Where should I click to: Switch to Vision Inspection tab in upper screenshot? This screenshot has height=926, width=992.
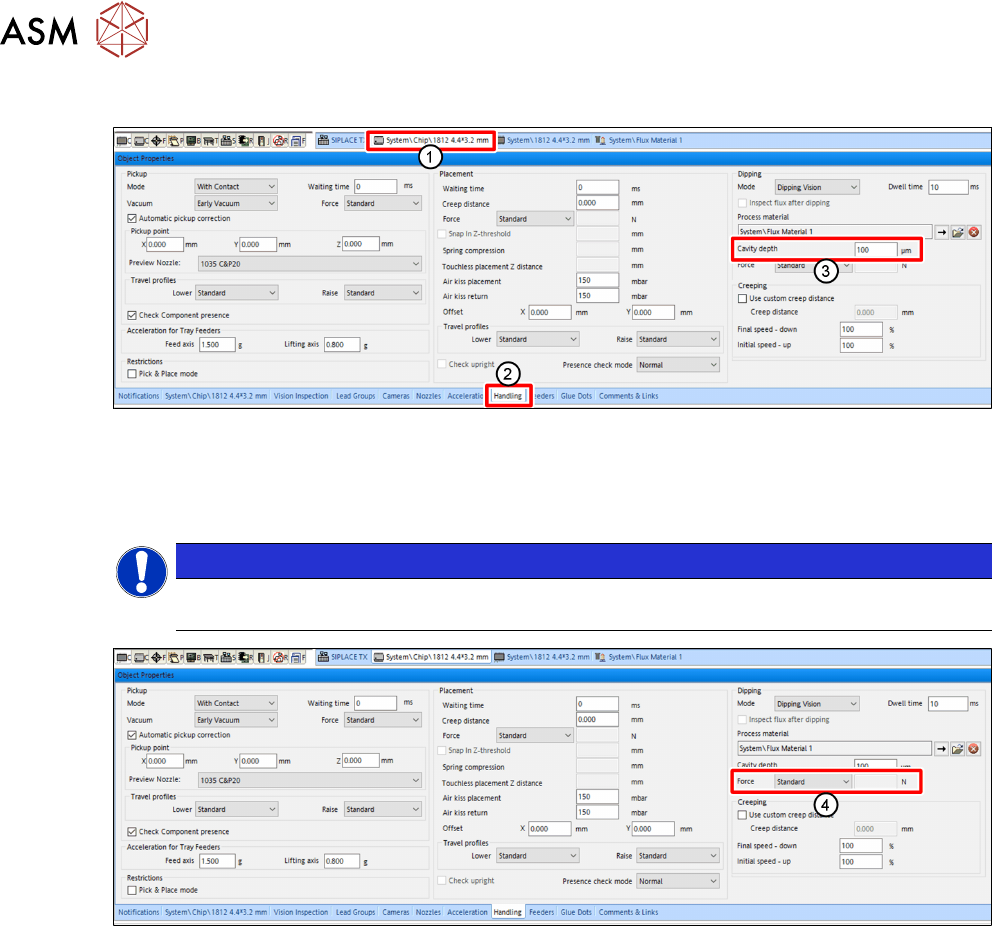(301, 396)
